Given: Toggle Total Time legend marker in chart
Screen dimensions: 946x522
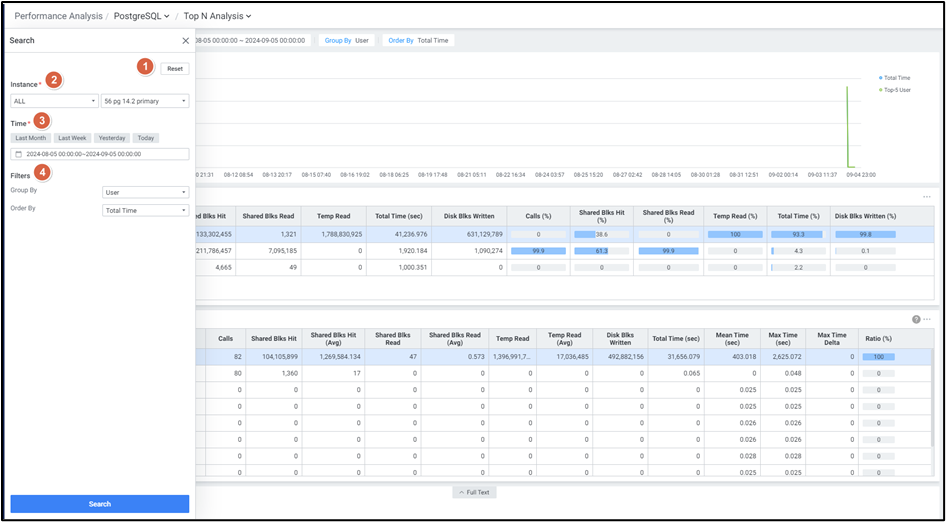Looking at the screenshot, I should point(880,77).
